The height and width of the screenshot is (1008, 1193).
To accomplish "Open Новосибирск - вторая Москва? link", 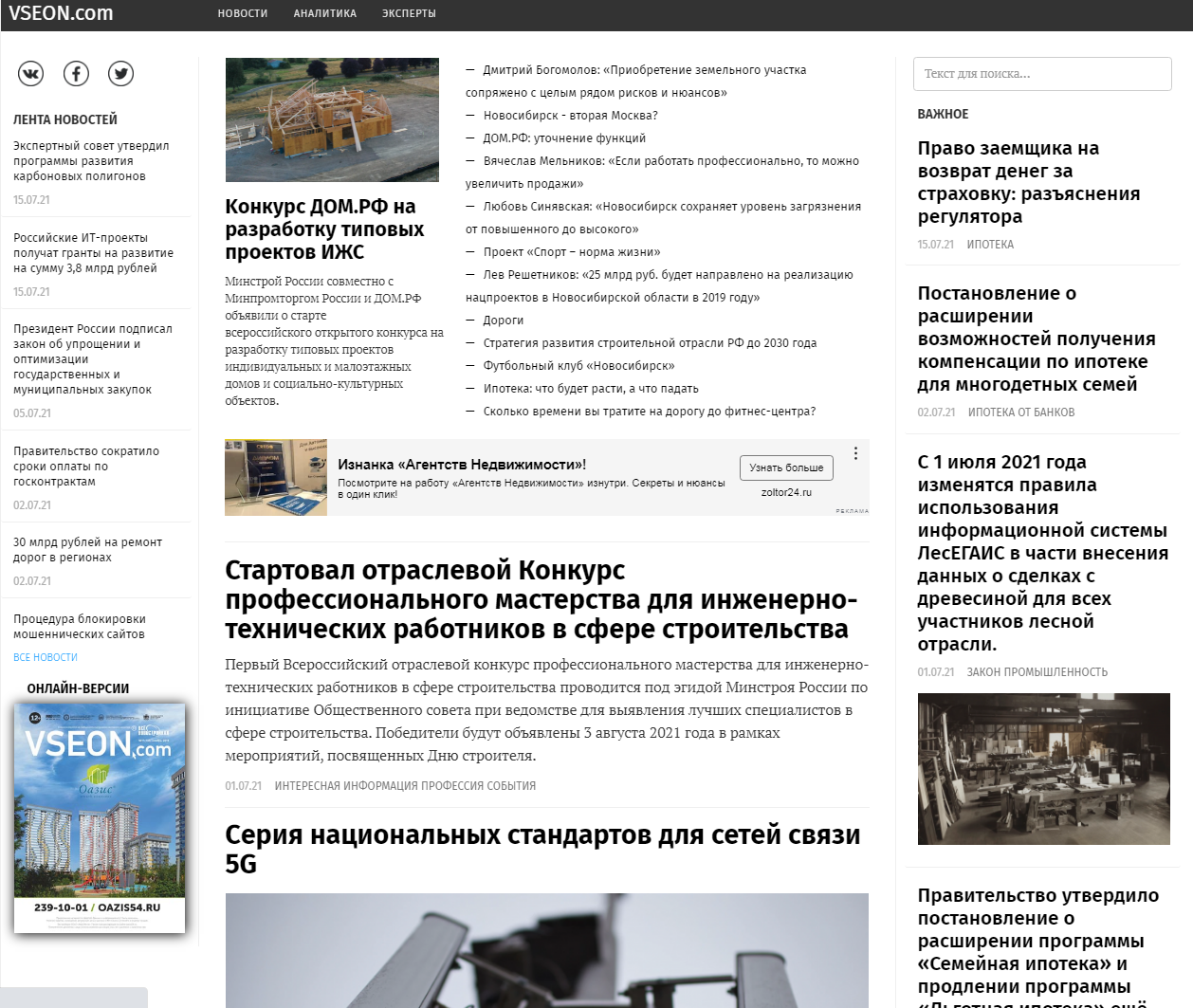I will point(570,116).
